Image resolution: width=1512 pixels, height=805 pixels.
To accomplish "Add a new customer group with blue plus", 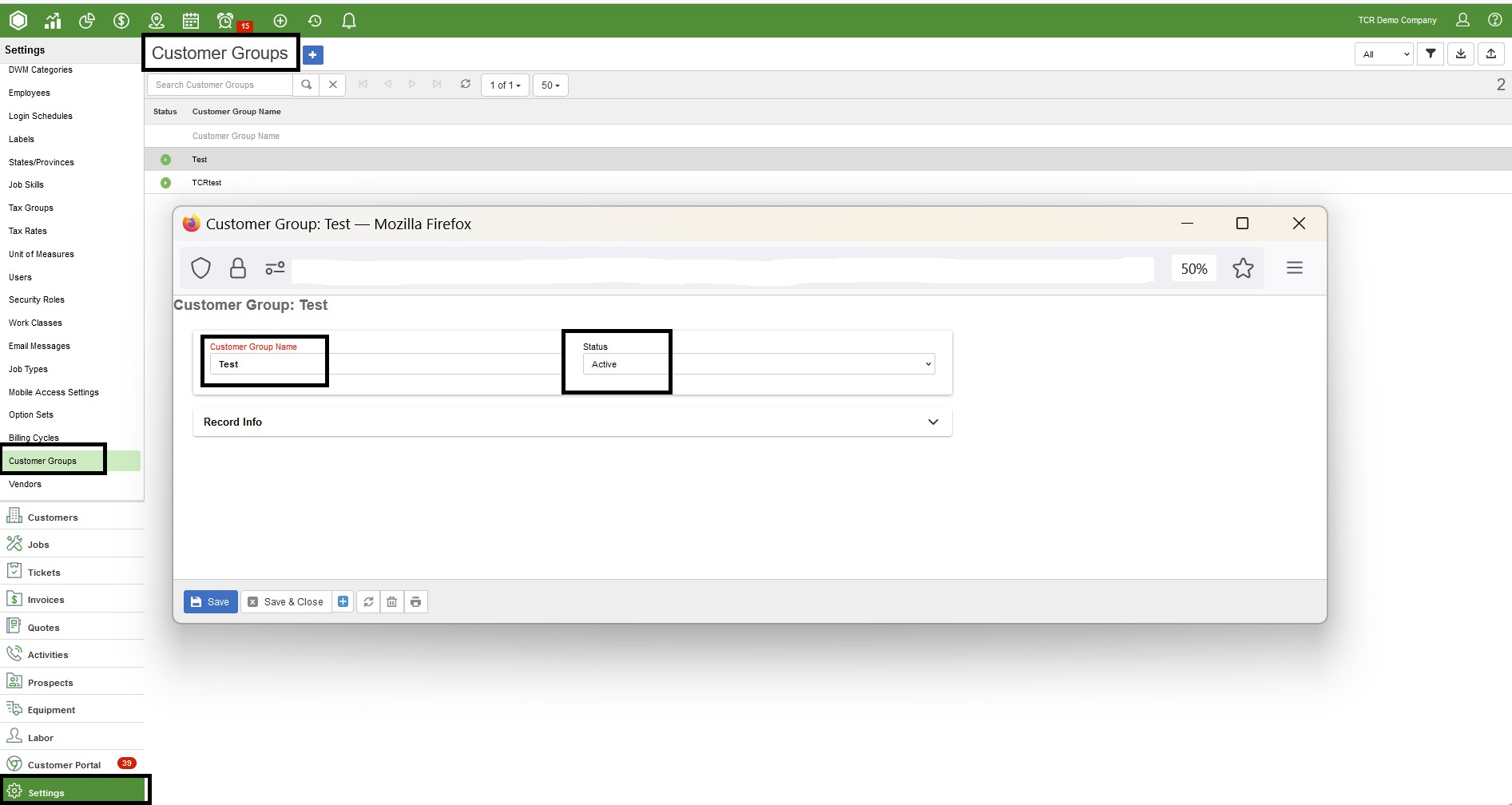I will click(313, 54).
